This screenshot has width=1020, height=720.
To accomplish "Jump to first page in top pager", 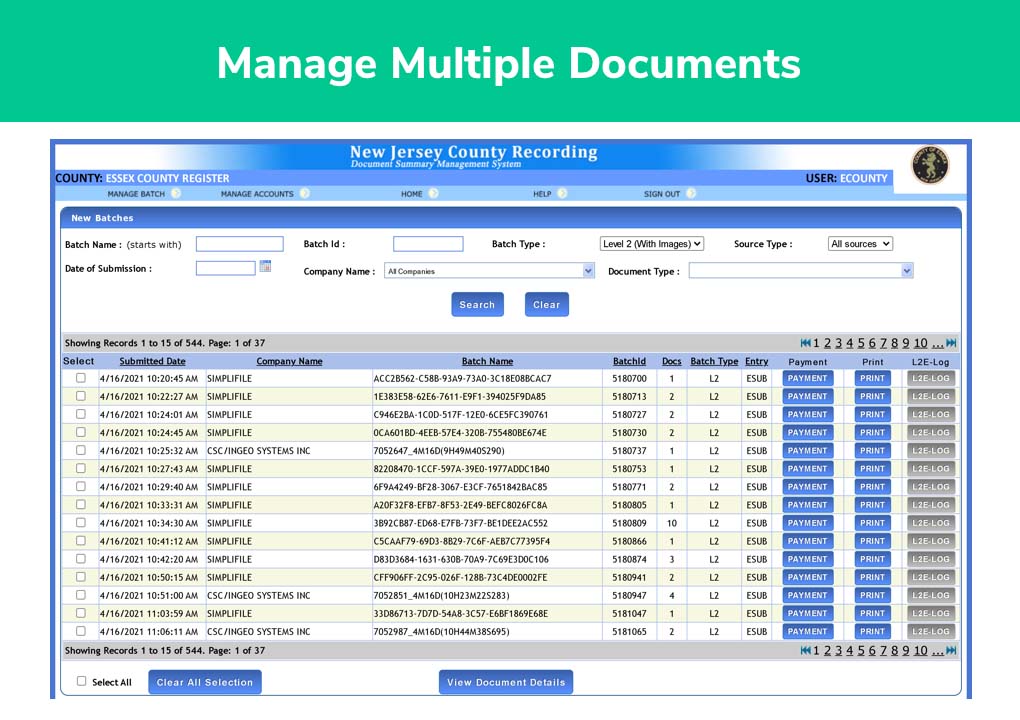I will (x=805, y=343).
